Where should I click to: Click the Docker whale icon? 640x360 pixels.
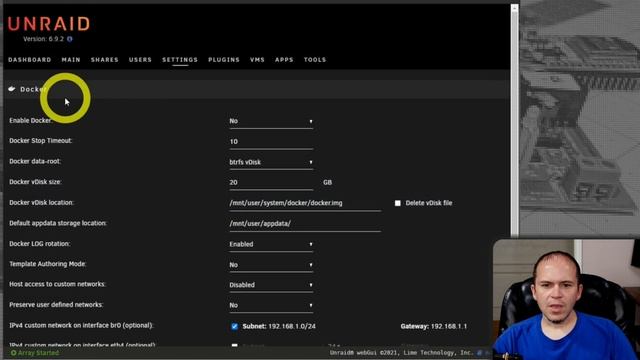tap(11, 89)
